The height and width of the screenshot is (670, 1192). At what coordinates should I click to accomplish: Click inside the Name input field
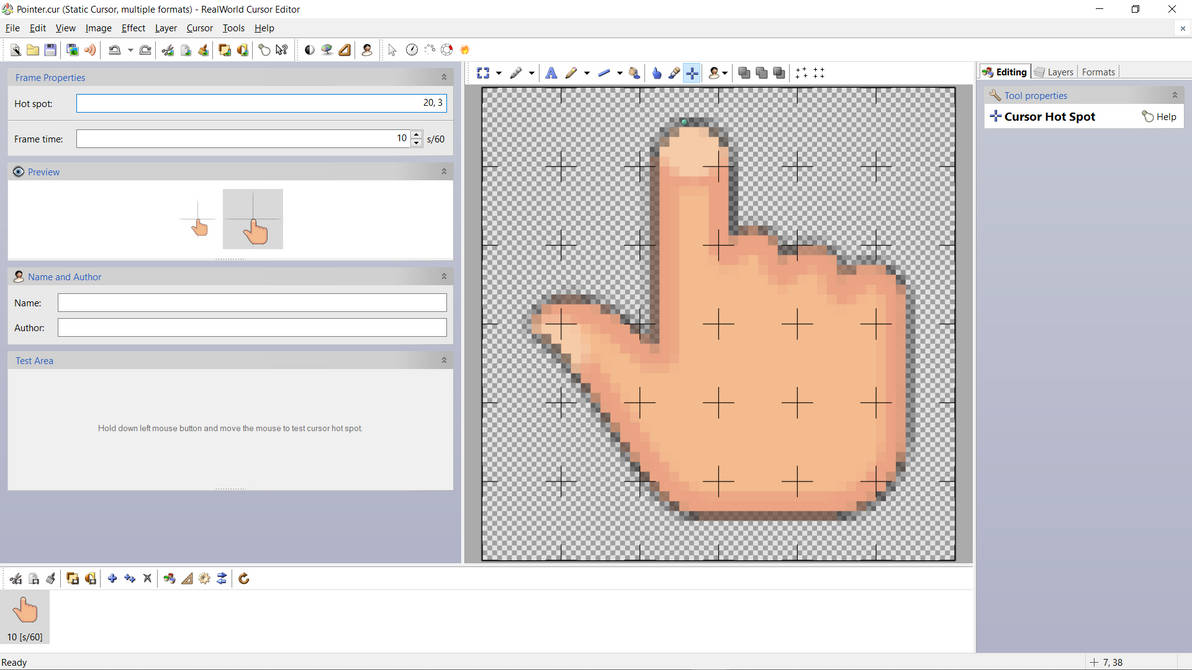[251, 302]
